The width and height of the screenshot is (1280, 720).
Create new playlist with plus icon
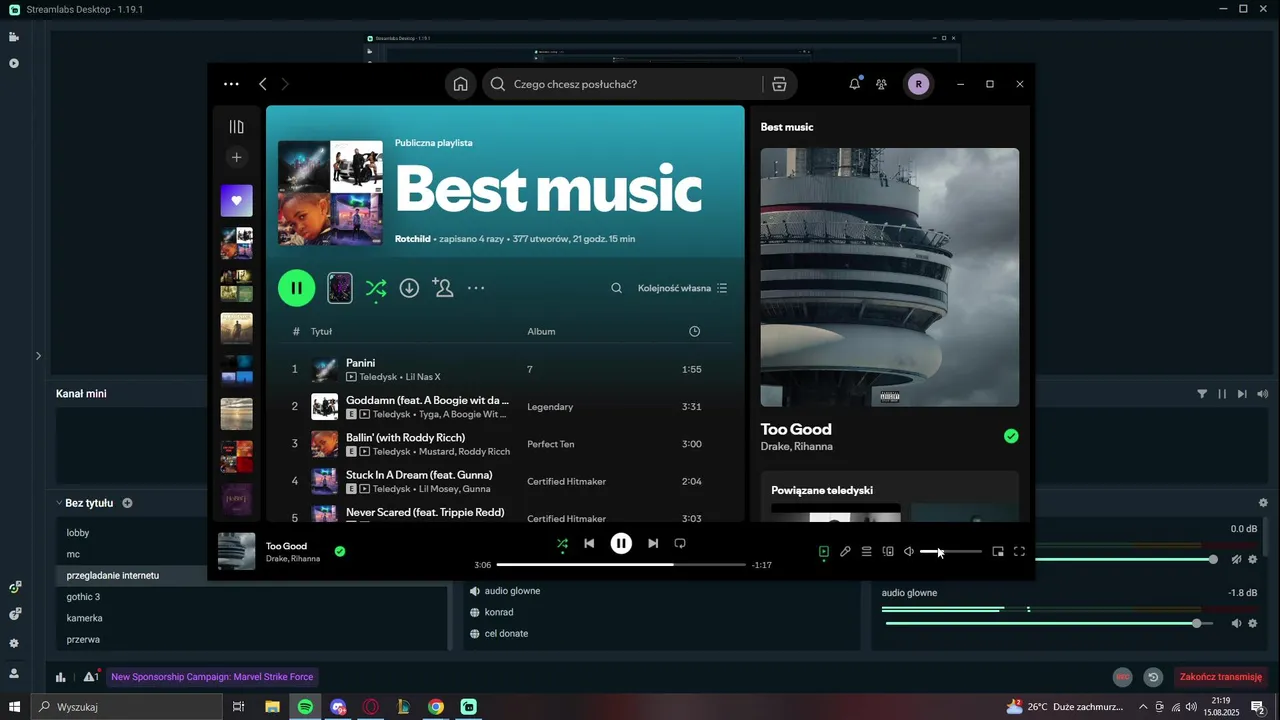coord(236,157)
